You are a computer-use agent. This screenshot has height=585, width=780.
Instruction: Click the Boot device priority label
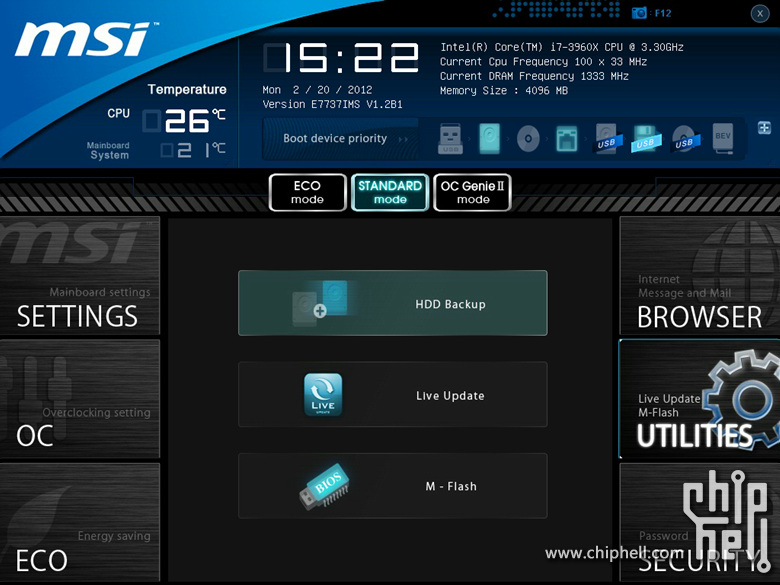[x=335, y=138]
